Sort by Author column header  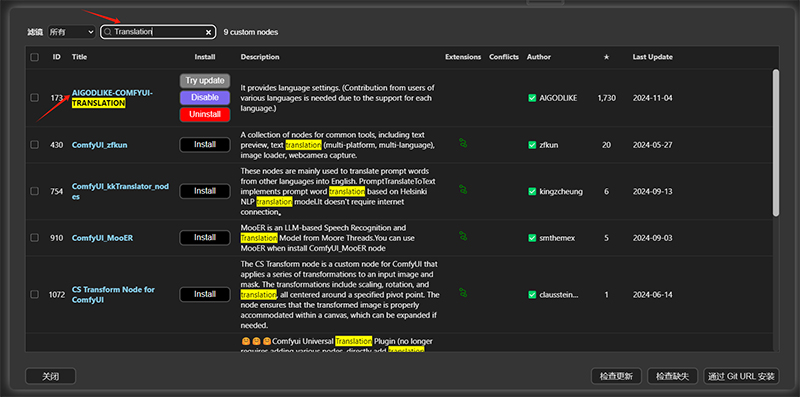pos(539,57)
